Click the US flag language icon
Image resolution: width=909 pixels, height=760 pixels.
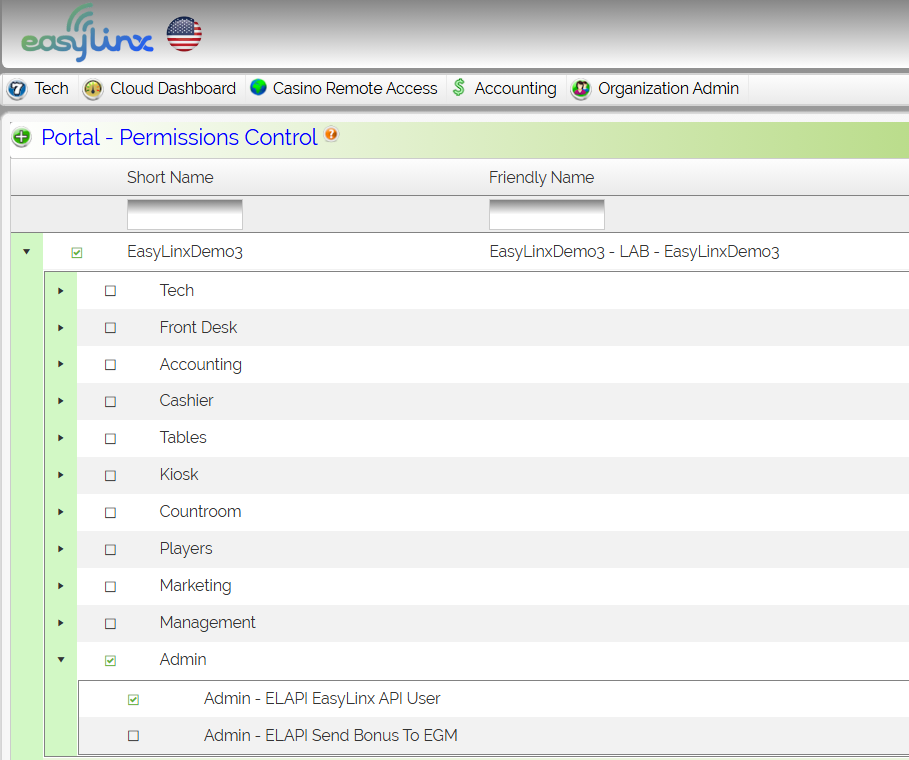[x=184, y=34]
